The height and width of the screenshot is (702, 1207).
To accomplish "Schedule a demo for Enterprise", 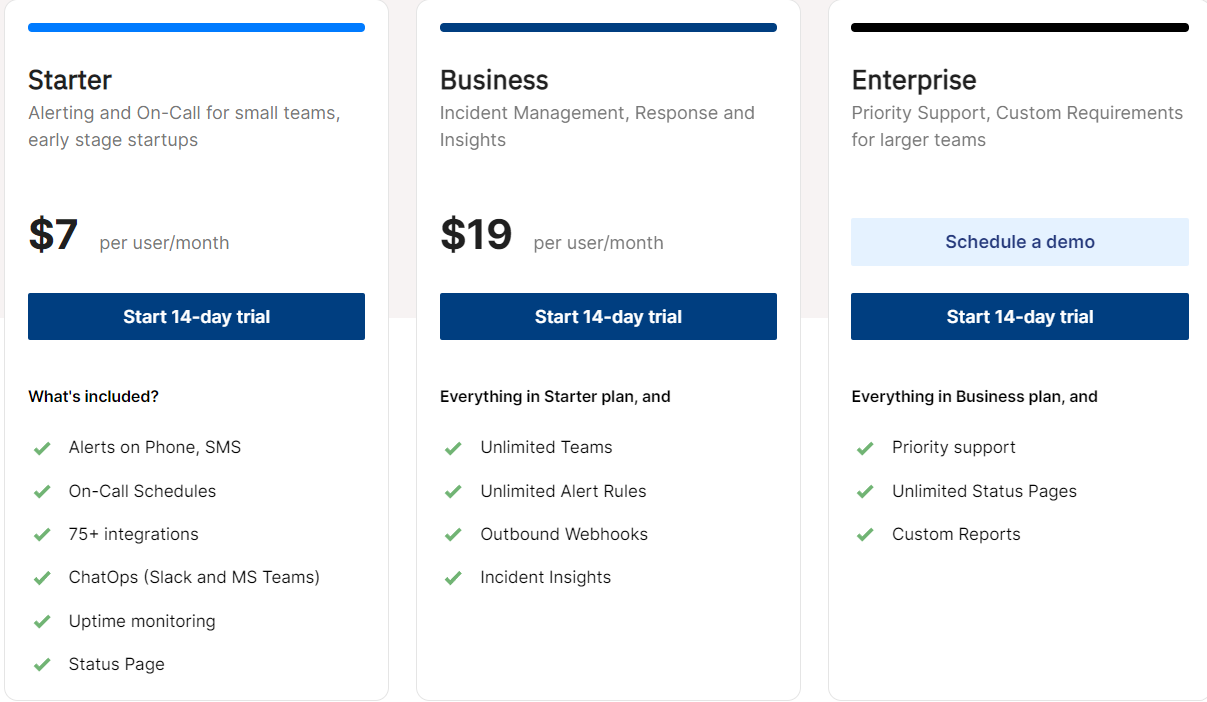I will coord(1019,242).
